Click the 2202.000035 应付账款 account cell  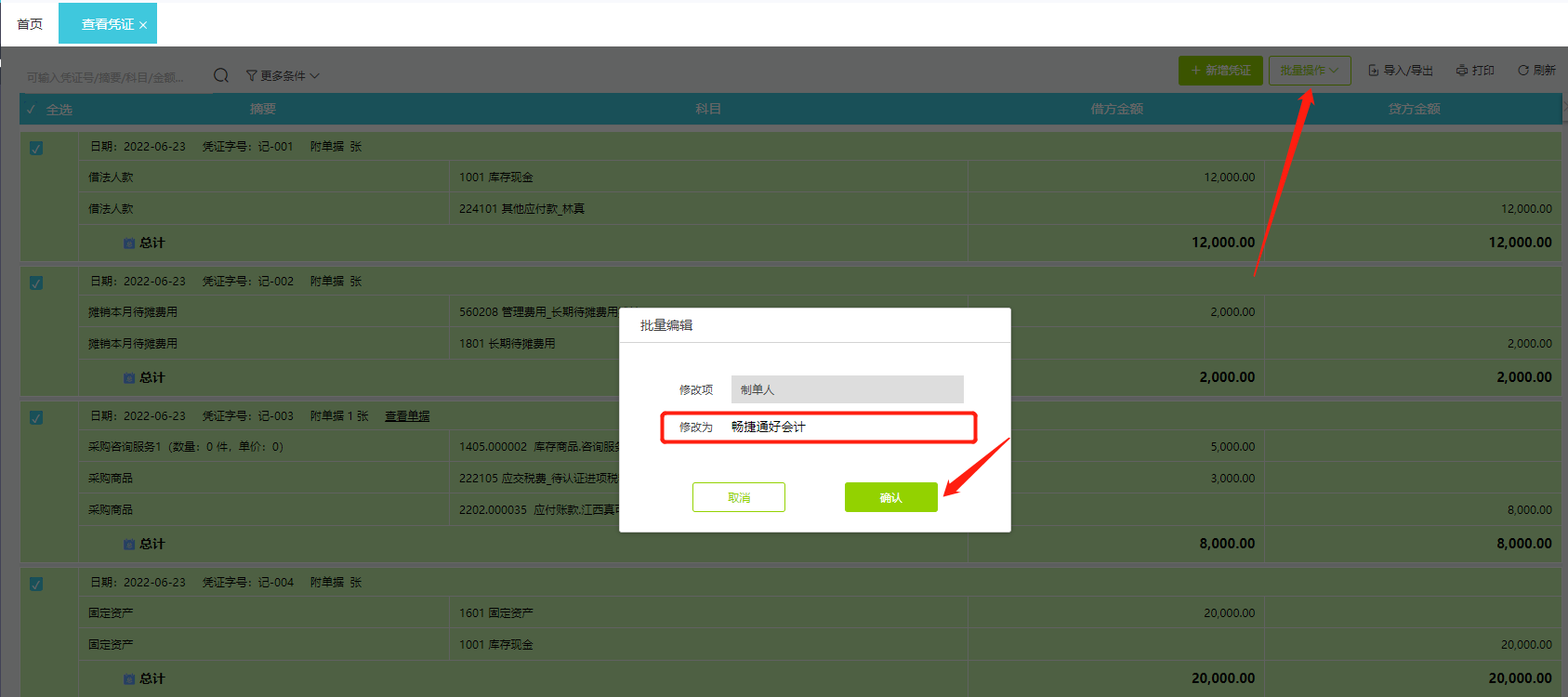coord(539,510)
